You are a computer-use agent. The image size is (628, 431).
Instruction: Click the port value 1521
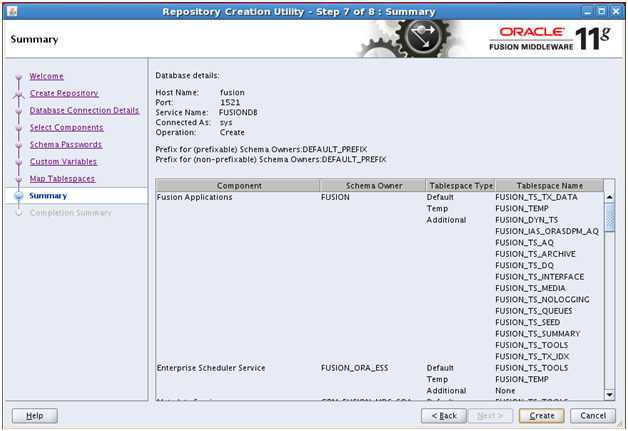click(230, 103)
